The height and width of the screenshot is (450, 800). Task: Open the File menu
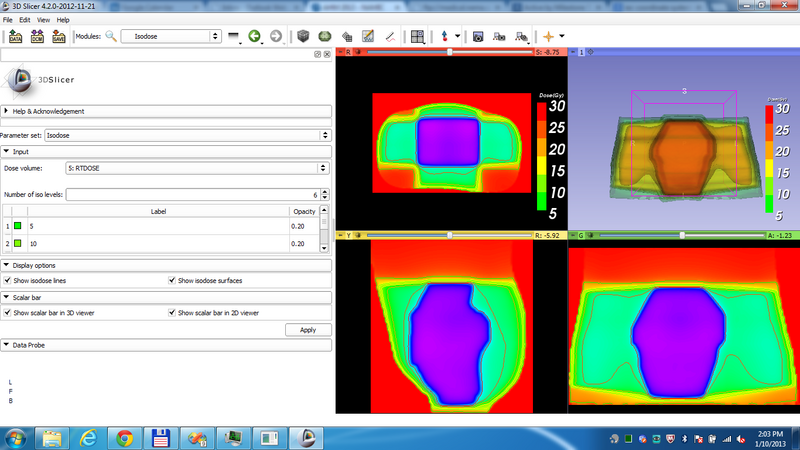click(8, 19)
